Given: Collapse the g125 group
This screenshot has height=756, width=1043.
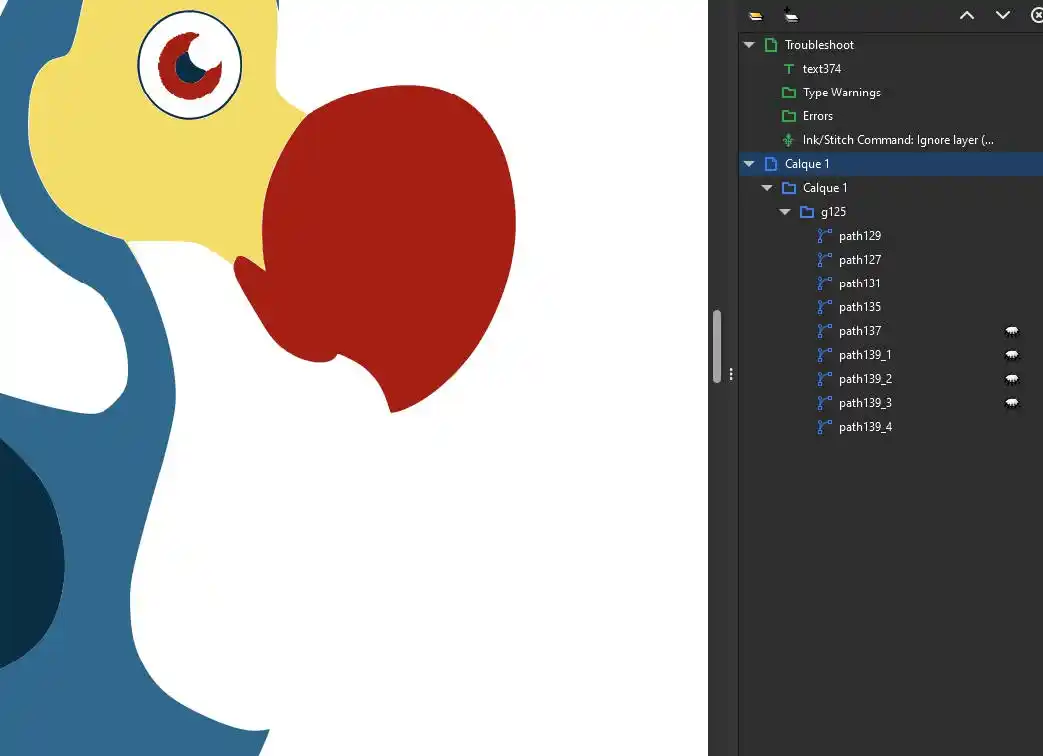Looking at the screenshot, I should (x=785, y=212).
